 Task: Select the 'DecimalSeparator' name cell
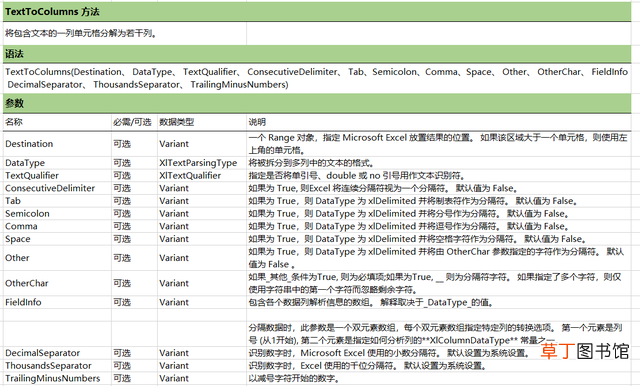[57, 353]
